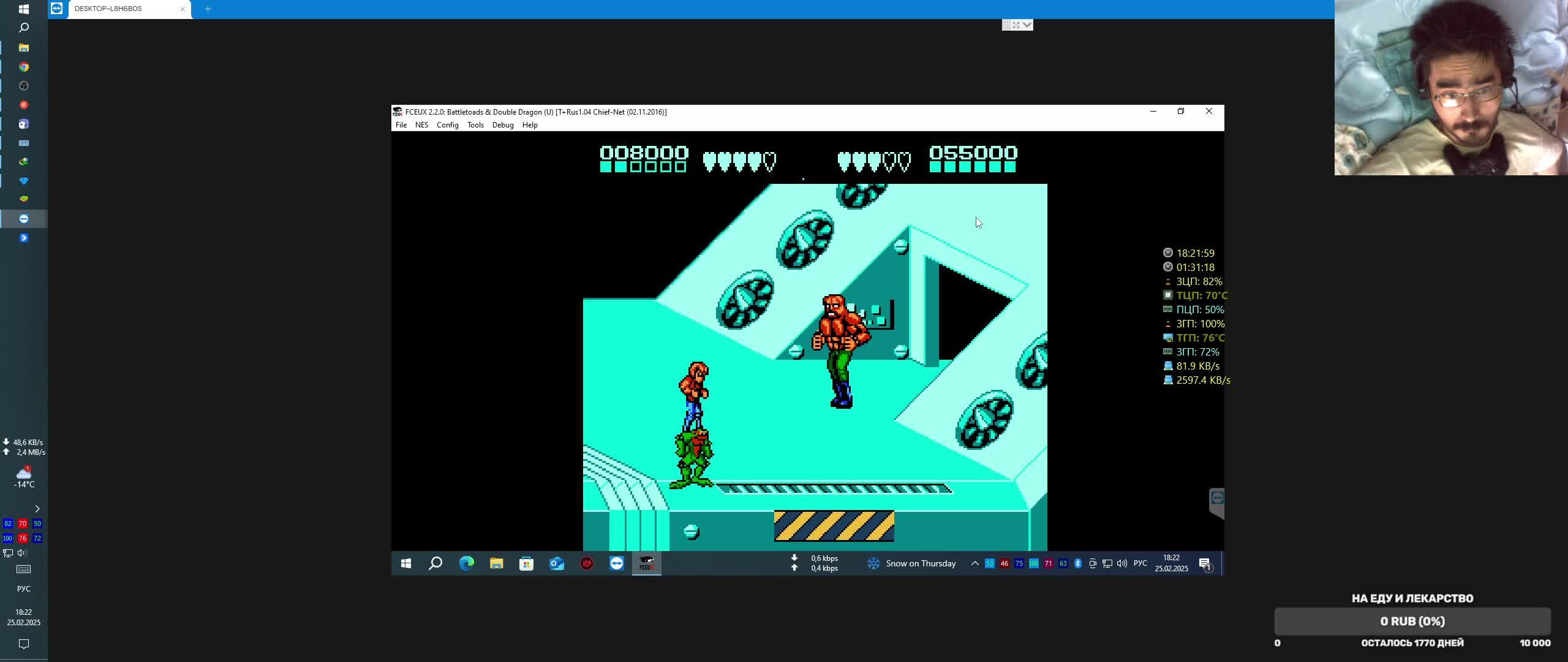Open the File menu in FCEUX
This screenshot has width=1568, height=662.
click(x=401, y=125)
